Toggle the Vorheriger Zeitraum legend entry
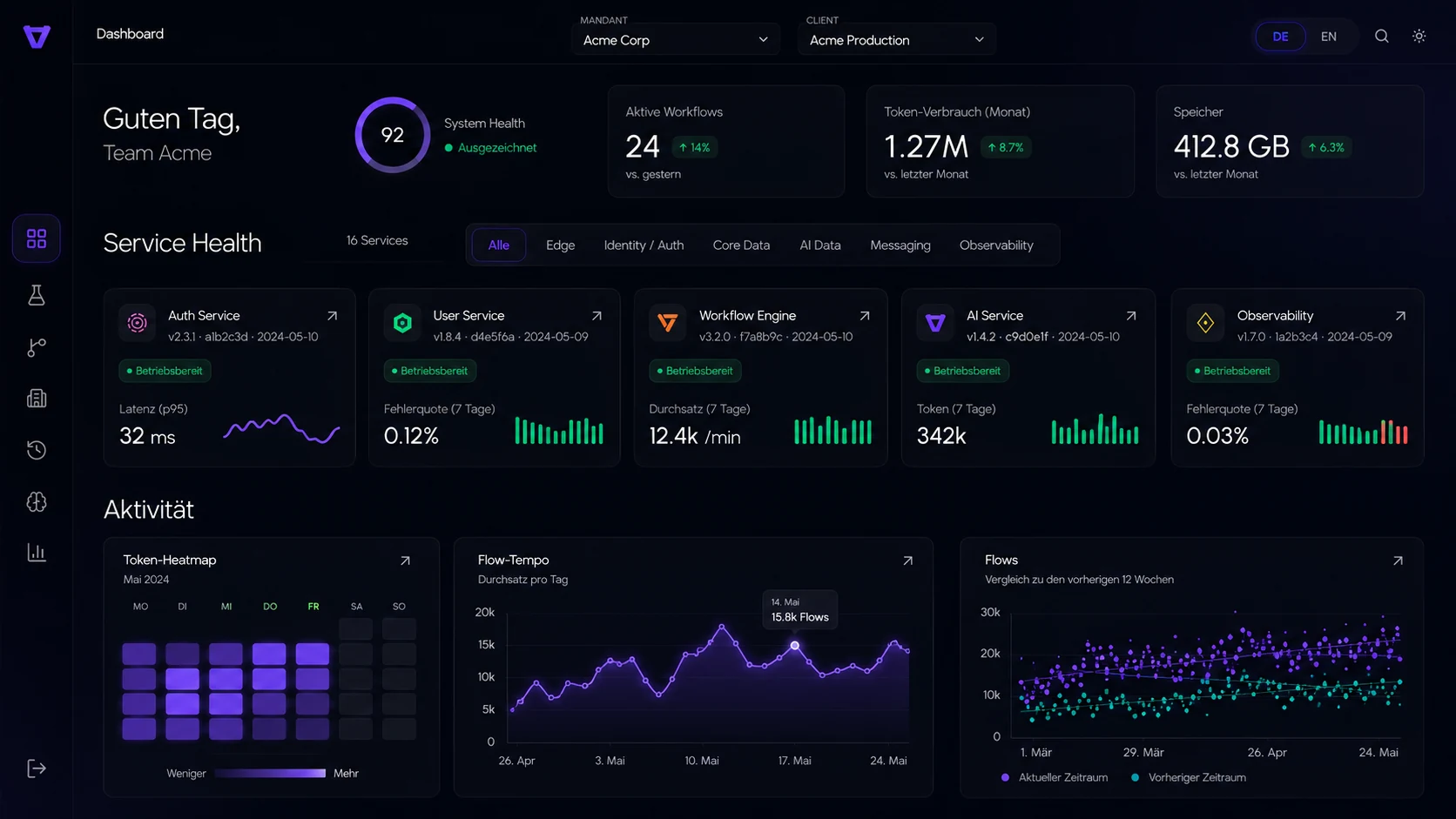This screenshot has height=819, width=1456. click(1188, 778)
